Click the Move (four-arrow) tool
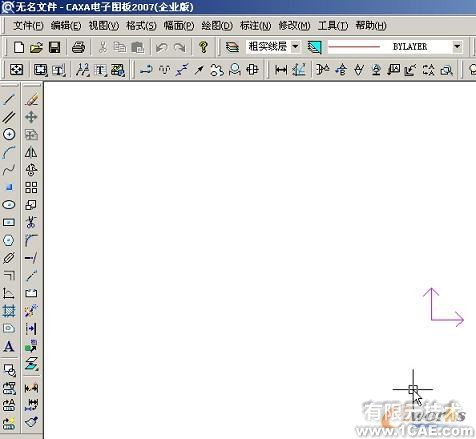This screenshot has height=439, width=476. pyautogui.click(x=31, y=117)
